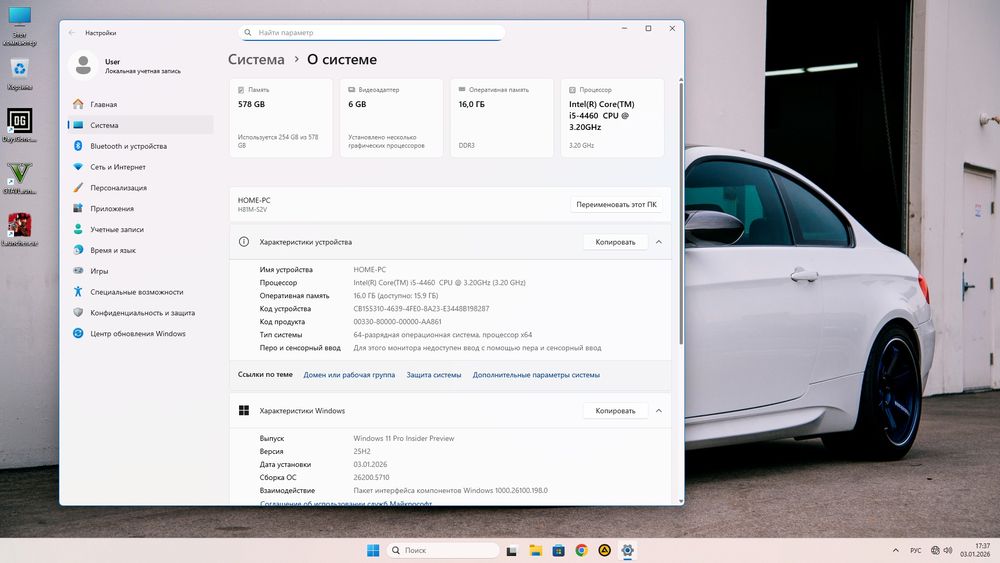Select the Сборка ОС value 26200.5710
This screenshot has height=563, width=1000.
tap(371, 478)
